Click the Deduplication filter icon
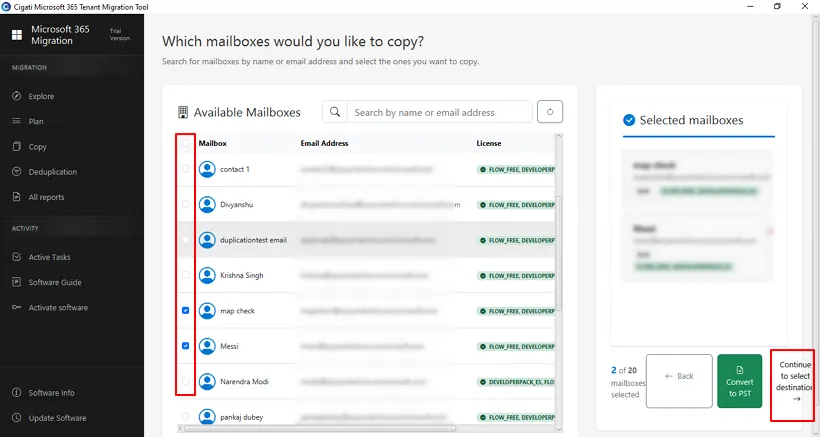The image size is (820, 437). (17, 171)
